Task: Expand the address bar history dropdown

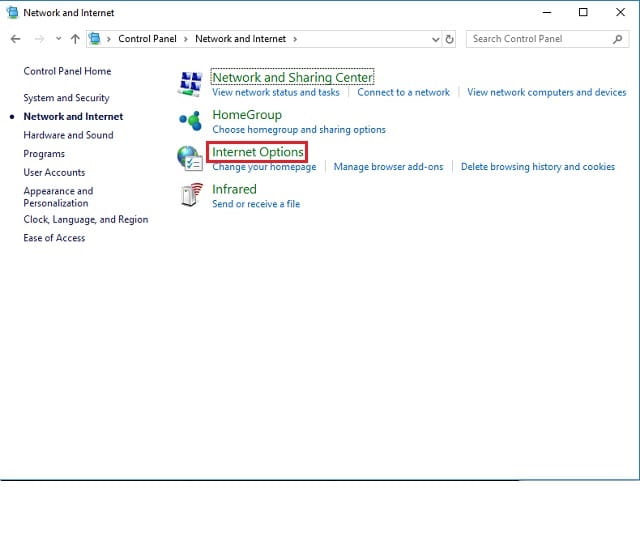Action: 436,39
